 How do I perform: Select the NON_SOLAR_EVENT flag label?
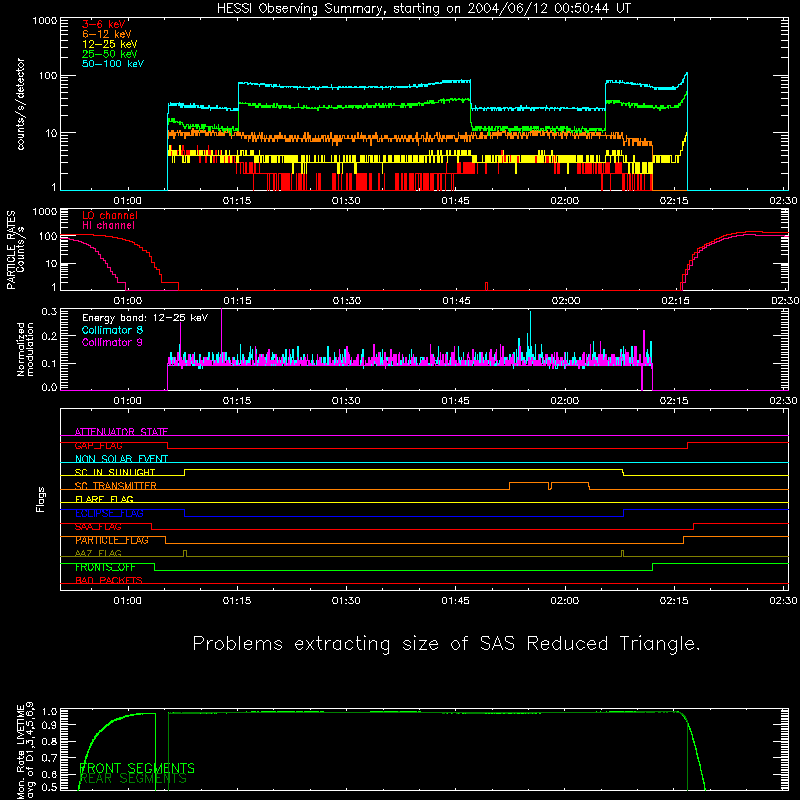tap(121, 459)
